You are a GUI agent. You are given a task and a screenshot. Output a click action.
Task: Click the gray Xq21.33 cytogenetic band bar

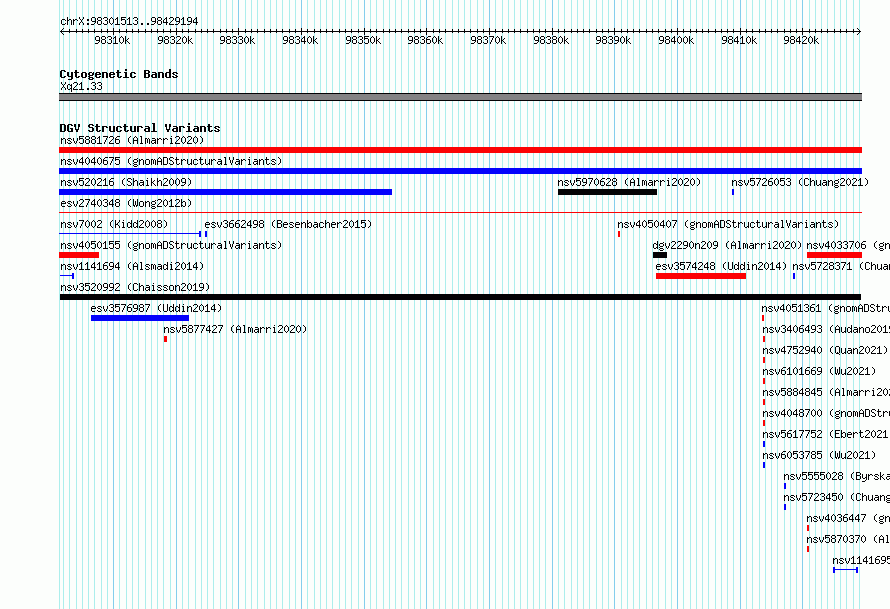460,97
